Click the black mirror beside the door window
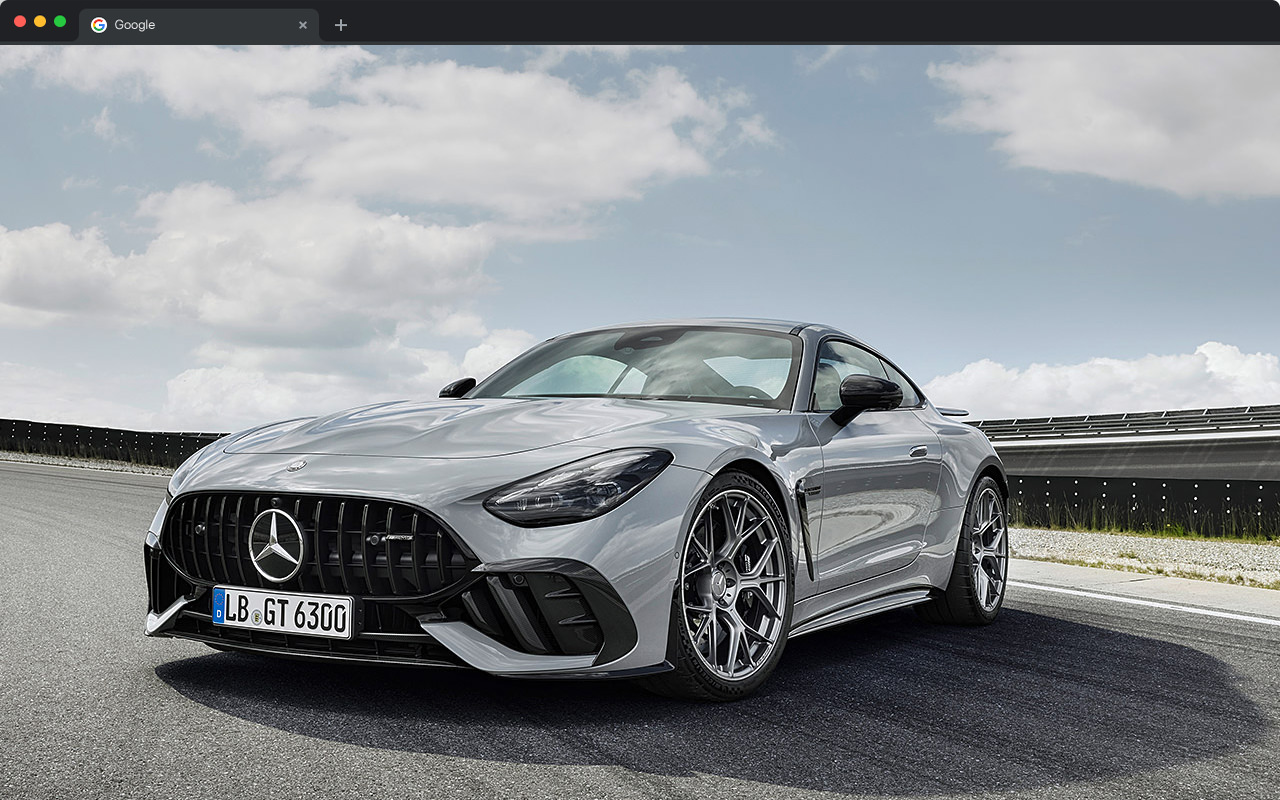The image size is (1280, 800). point(868,394)
